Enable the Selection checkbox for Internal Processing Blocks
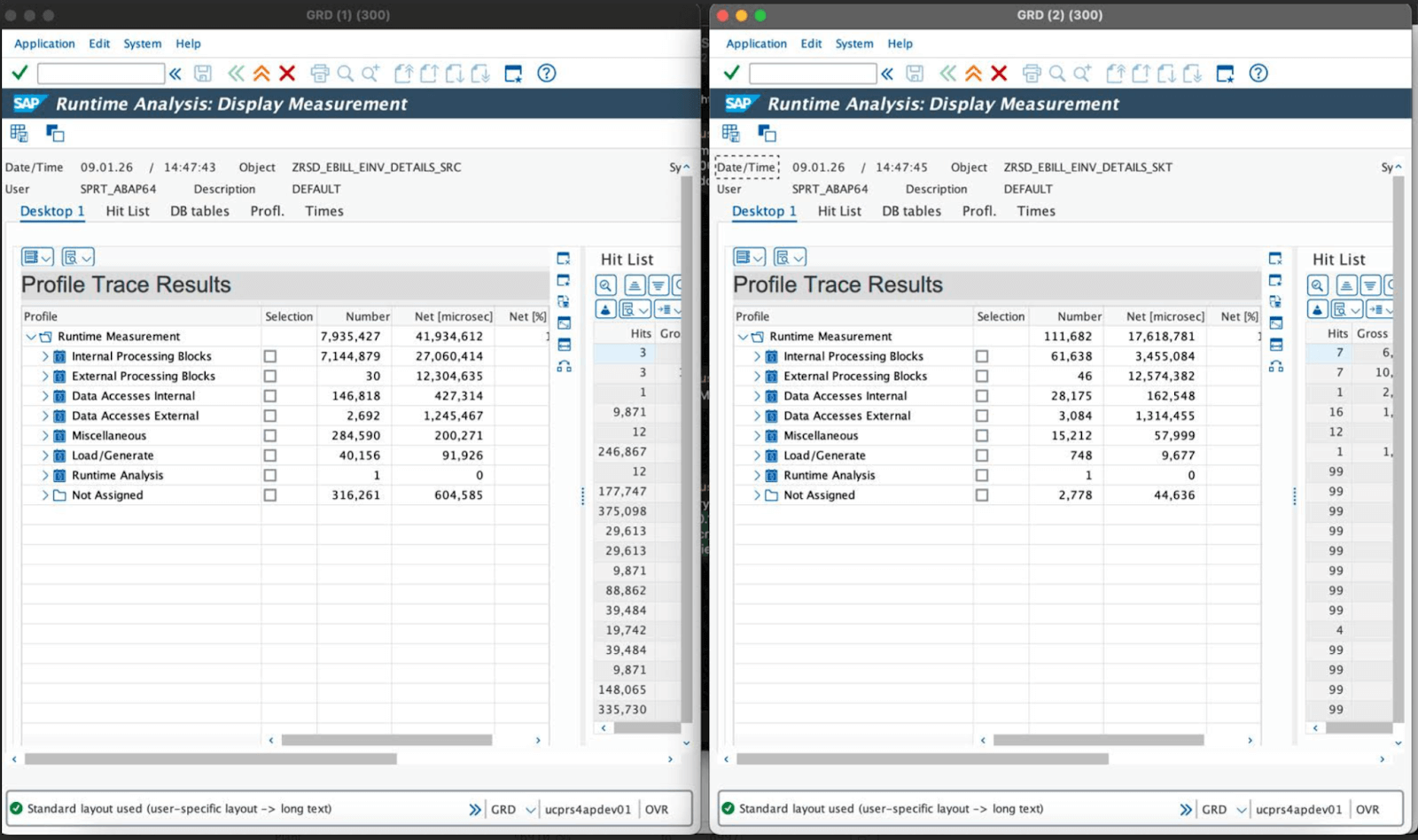 (270, 355)
